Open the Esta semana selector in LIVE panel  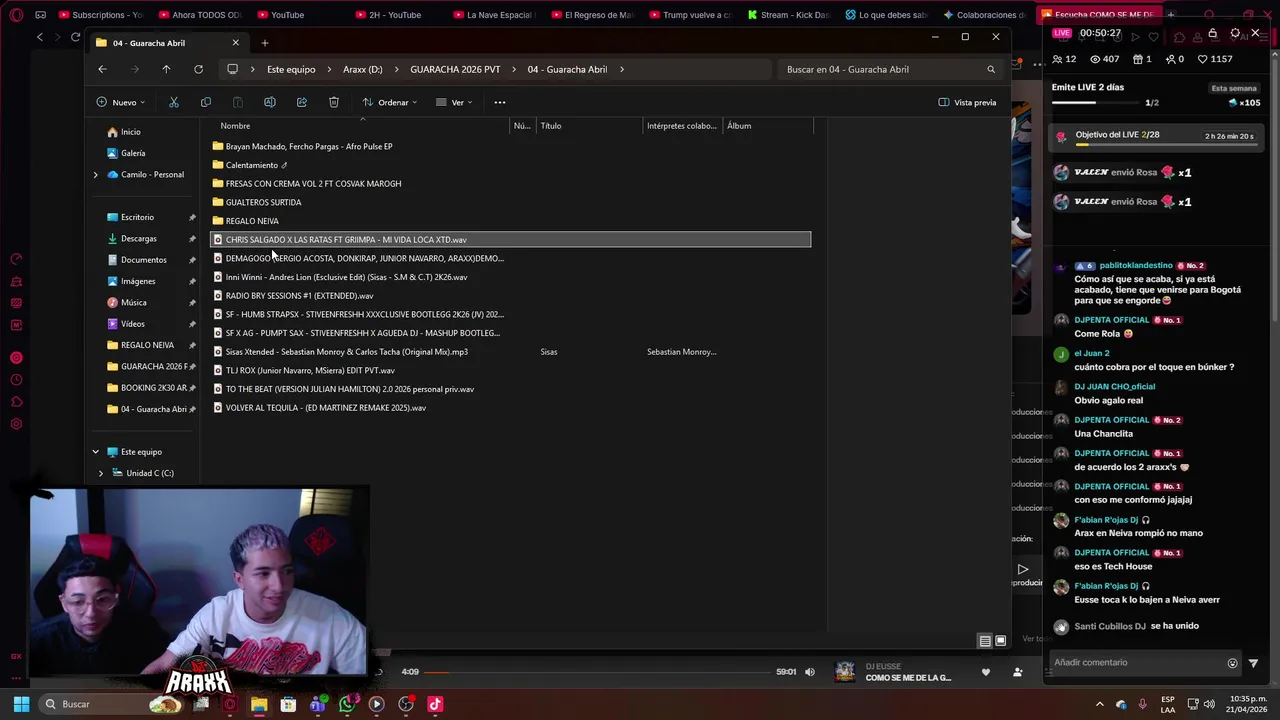[1234, 88]
